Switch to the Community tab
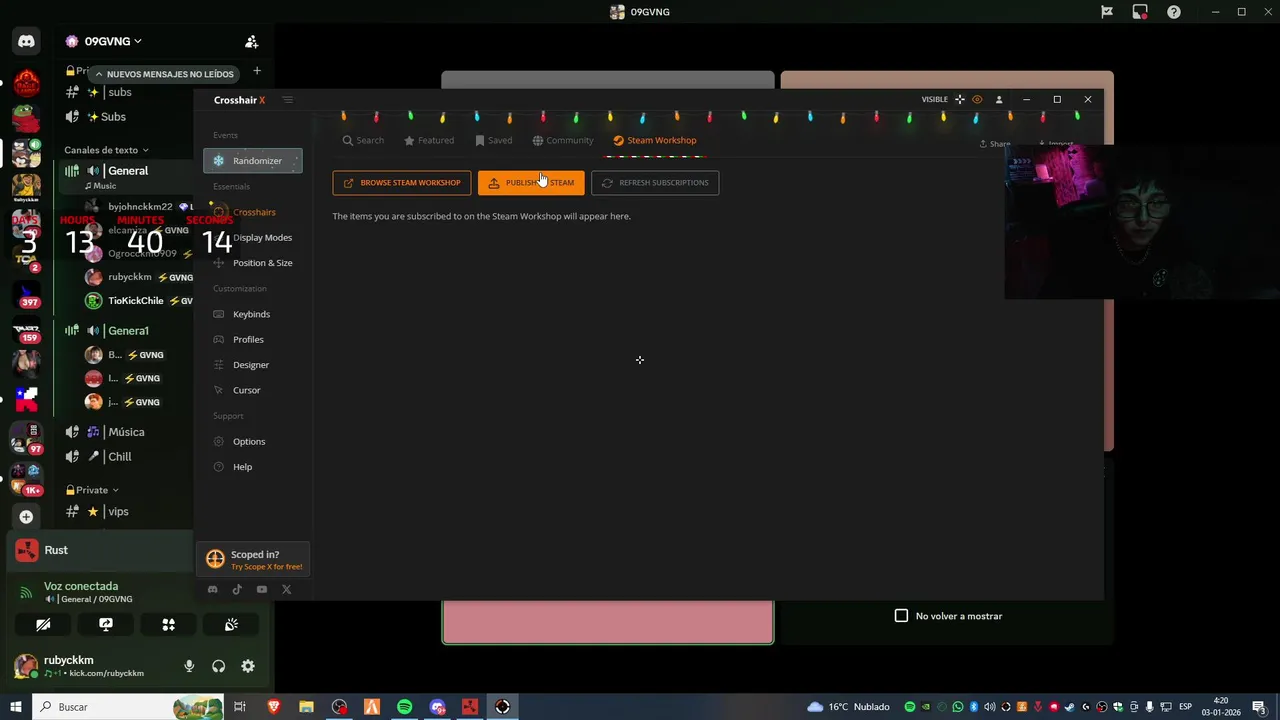The height and width of the screenshot is (720, 1280). point(563,140)
